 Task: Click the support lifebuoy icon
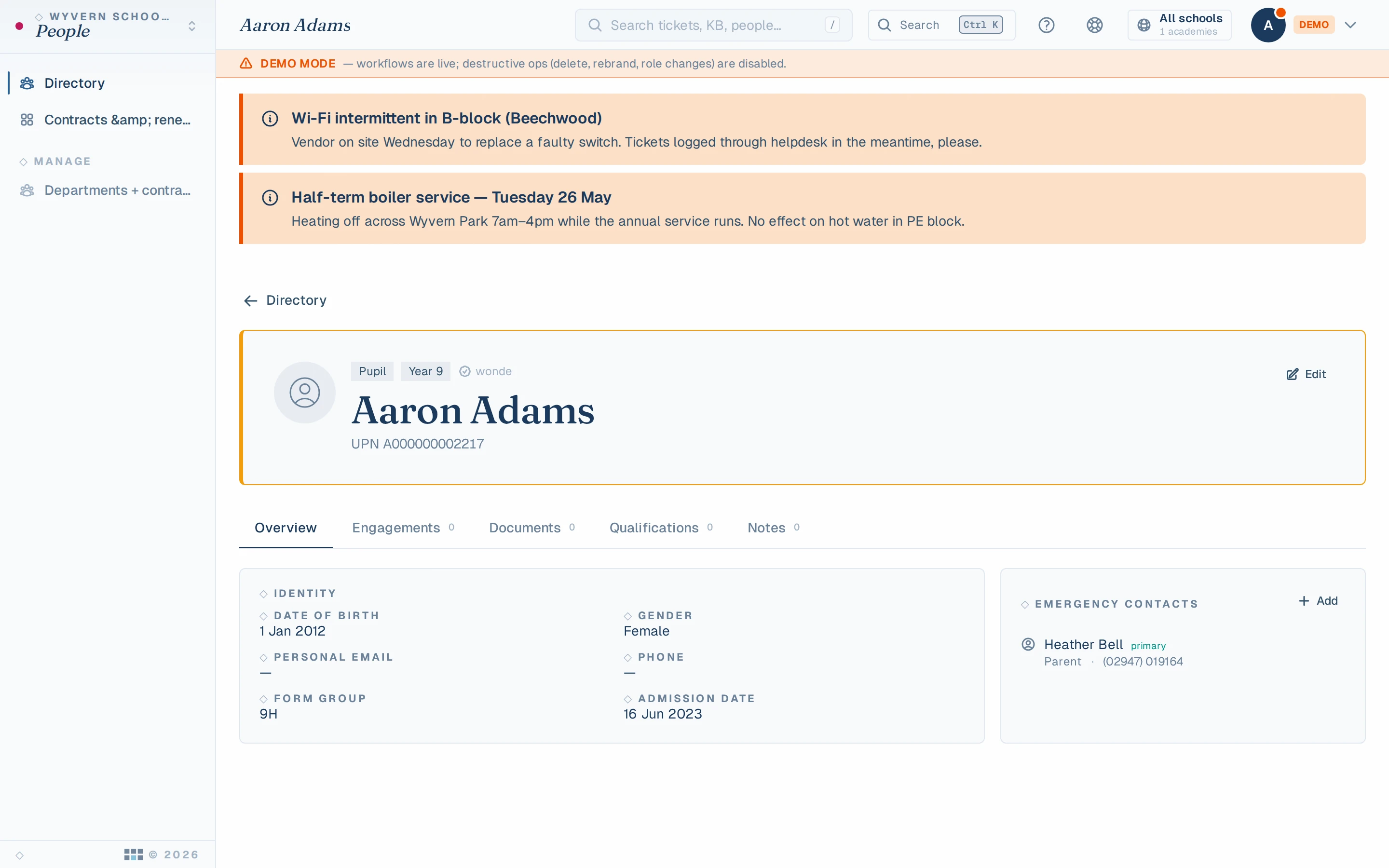(x=1094, y=25)
